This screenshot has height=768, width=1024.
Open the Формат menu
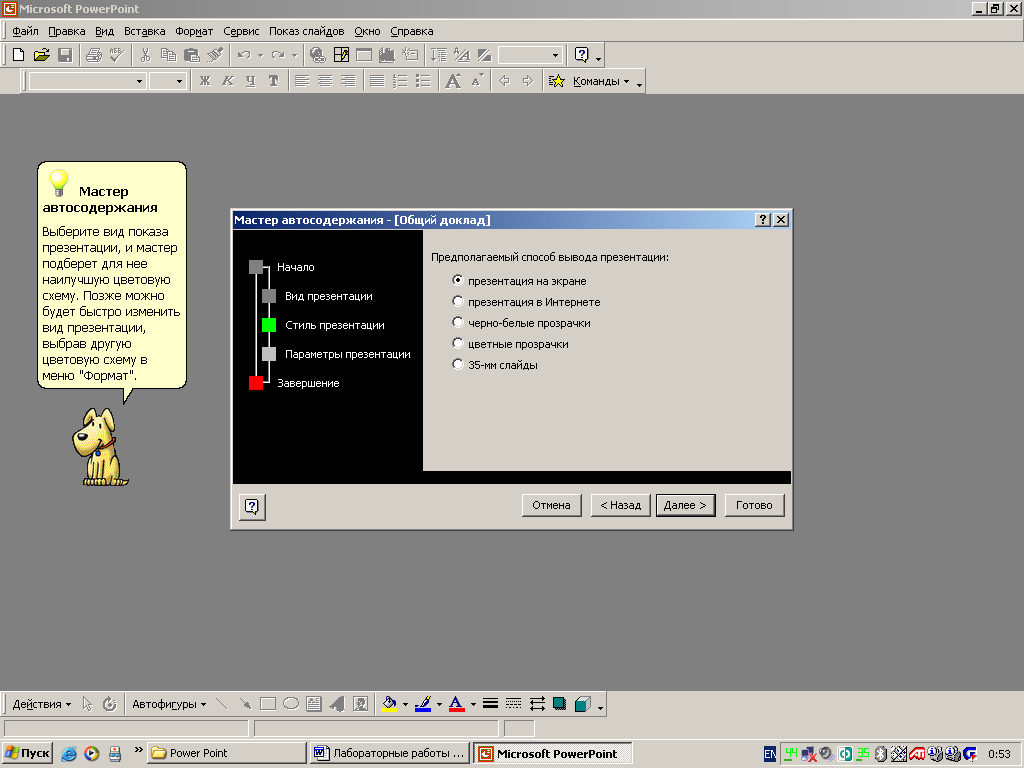[194, 31]
